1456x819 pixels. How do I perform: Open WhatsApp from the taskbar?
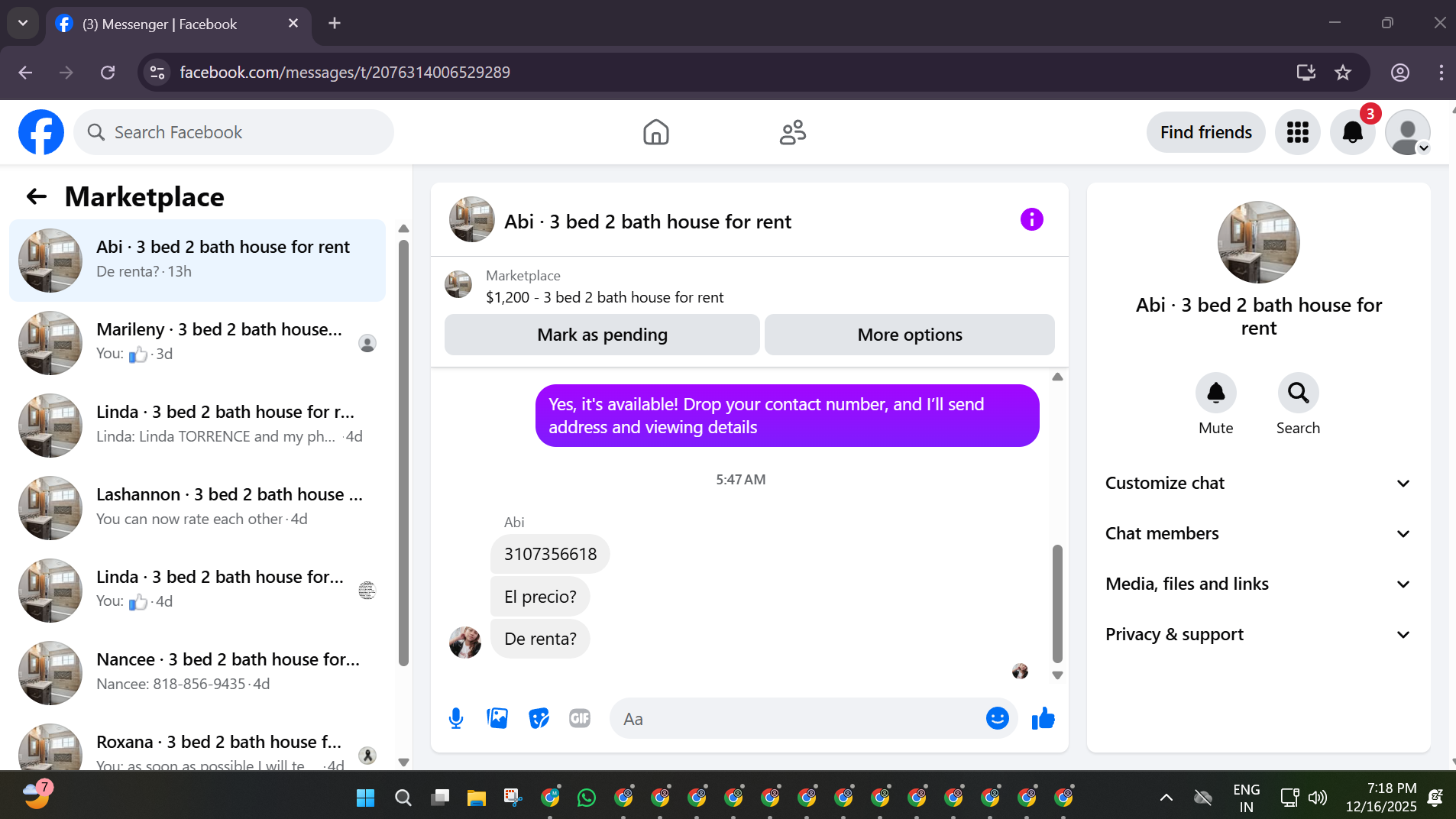coord(586,798)
